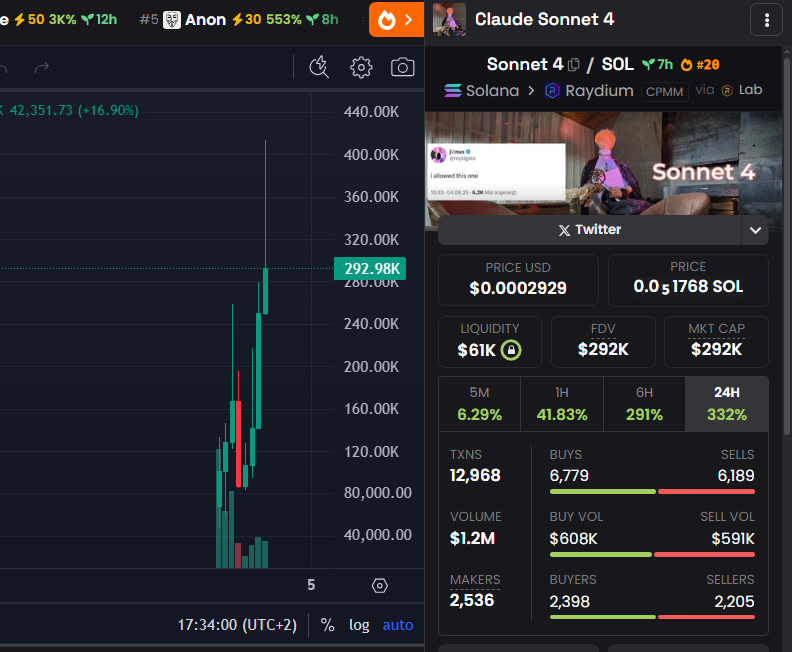
Task: Click the SELL VOL $591K value
Action: (x=732, y=538)
